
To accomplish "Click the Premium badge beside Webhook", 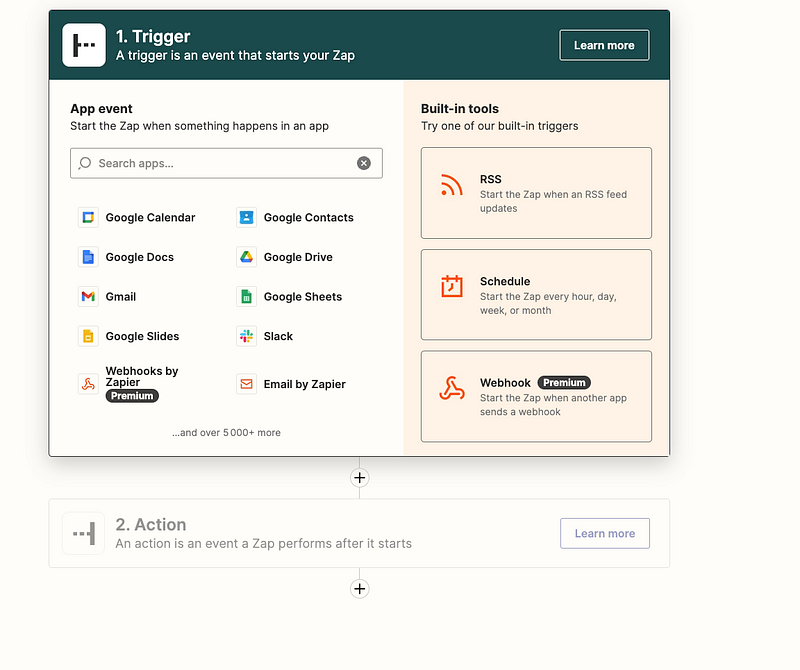I will point(564,383).
